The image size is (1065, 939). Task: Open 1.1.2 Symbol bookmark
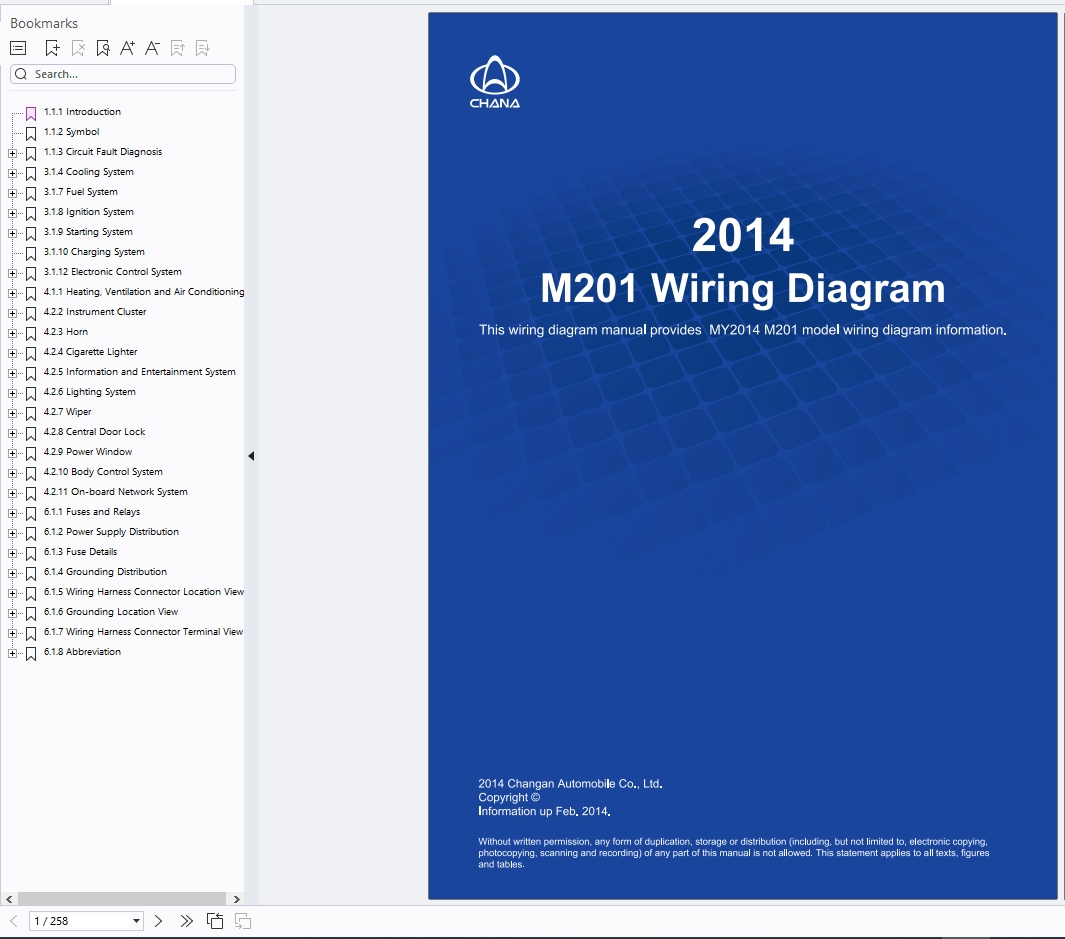(71, 132)
